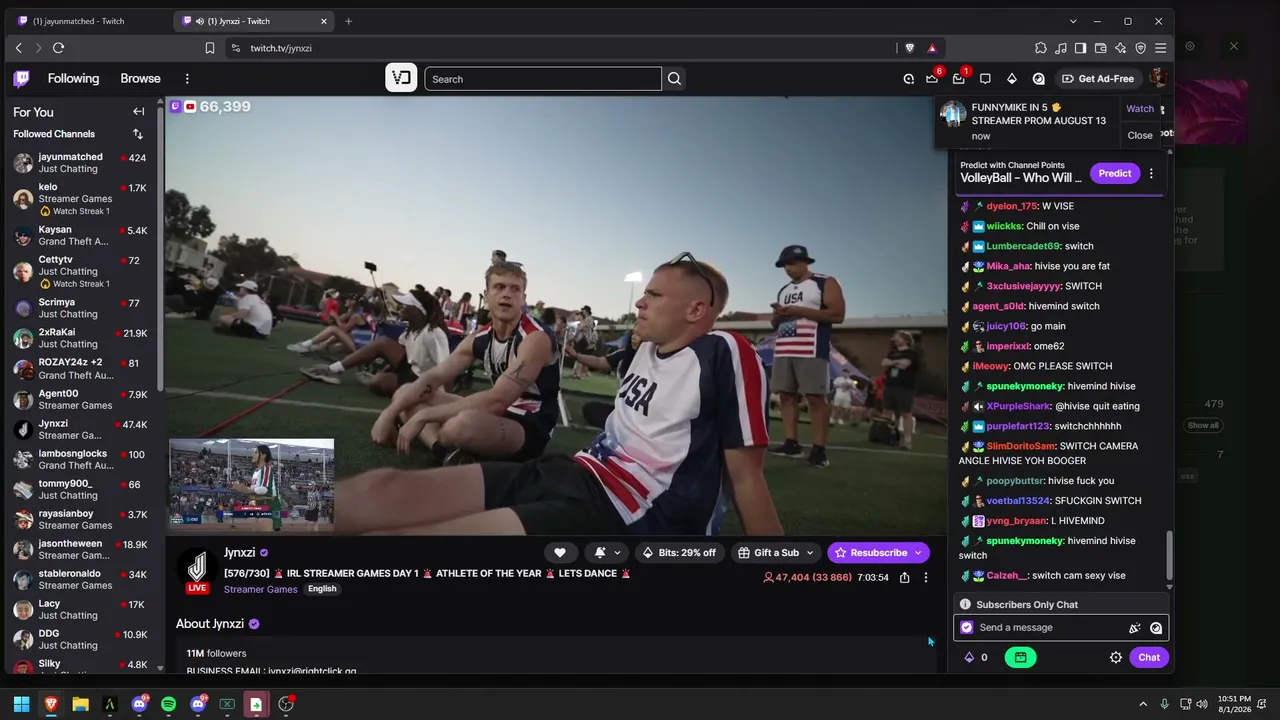Screen dimensions: 1280x720
Task: Click the Windows Start button
Action: 21,704
